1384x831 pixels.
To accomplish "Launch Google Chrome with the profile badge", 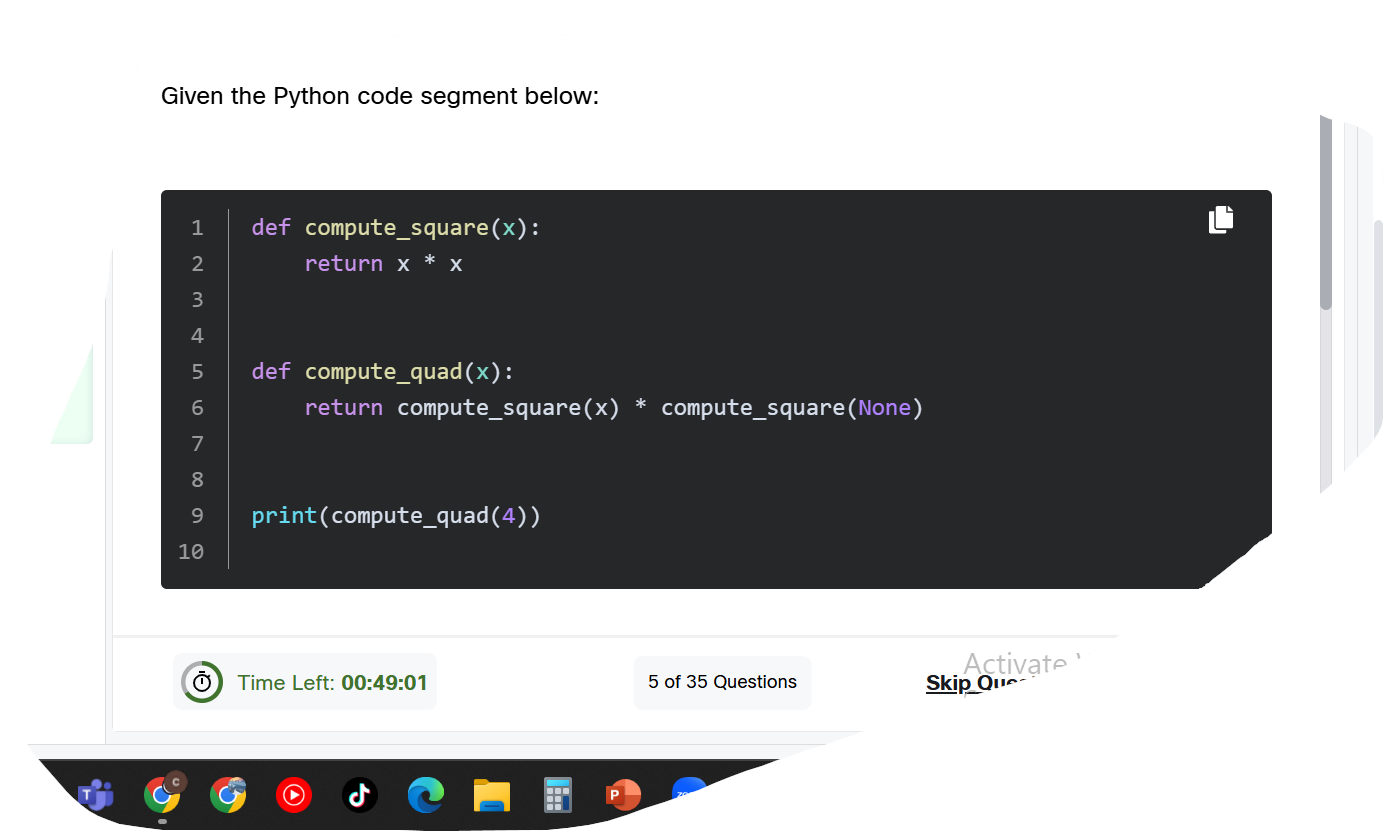I will [161, 795].
